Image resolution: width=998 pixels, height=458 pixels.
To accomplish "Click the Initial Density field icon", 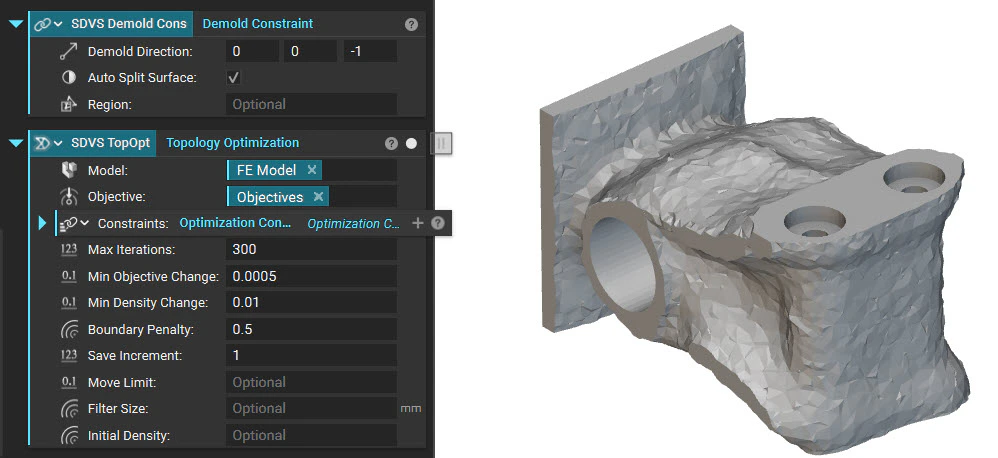I will [x=69, y=436].
